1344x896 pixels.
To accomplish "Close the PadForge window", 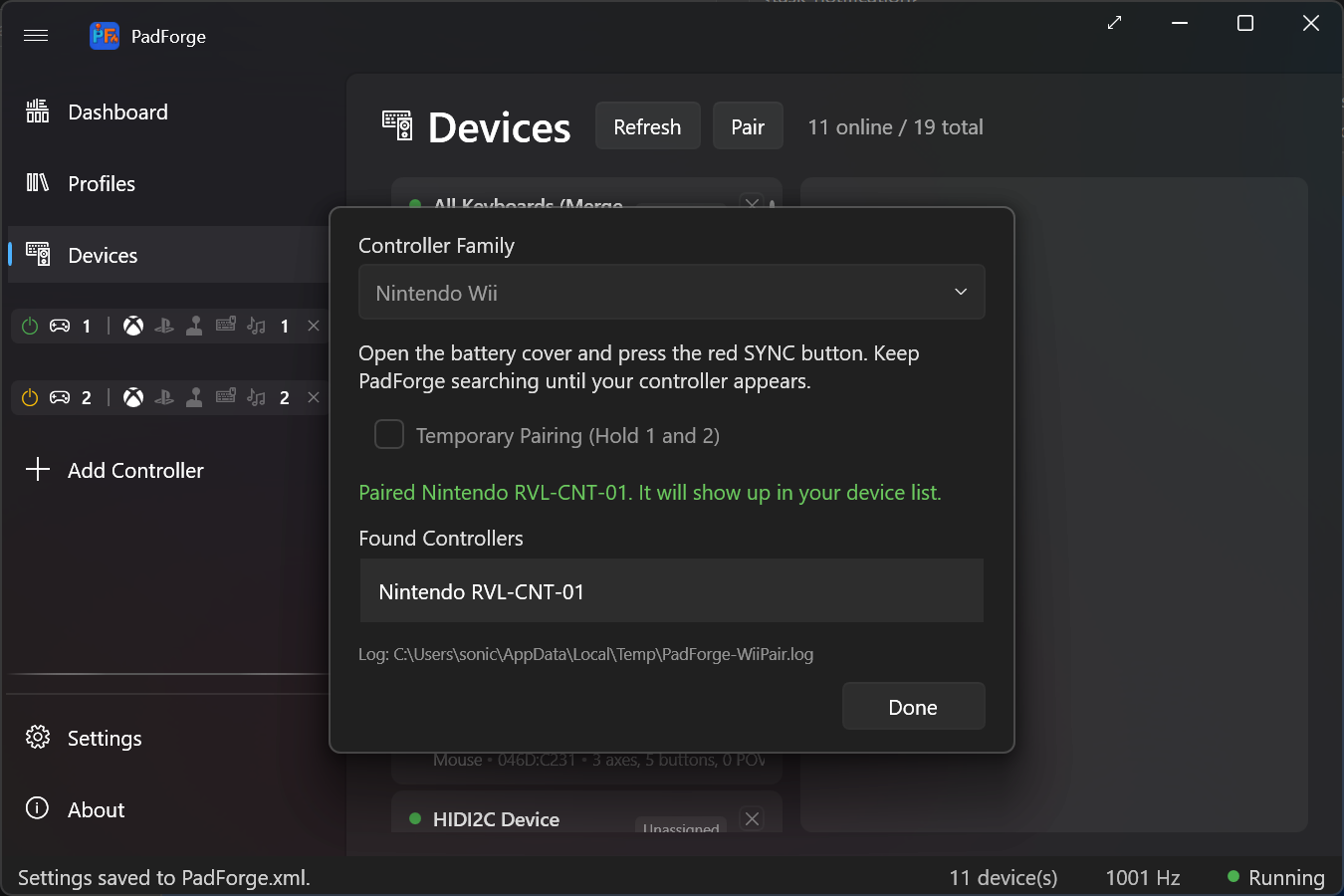I will 1311,23.
